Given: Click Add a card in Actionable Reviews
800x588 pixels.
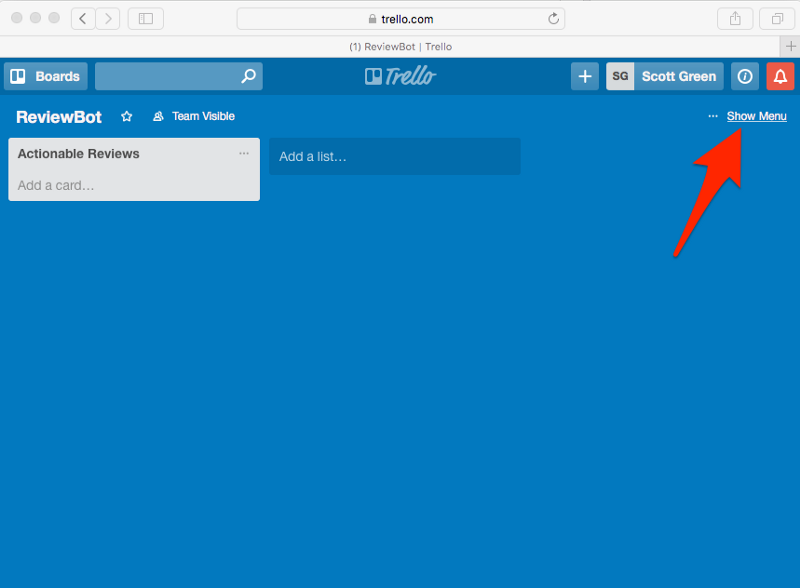Looking at the screenshot, I should tap(57, 185).
